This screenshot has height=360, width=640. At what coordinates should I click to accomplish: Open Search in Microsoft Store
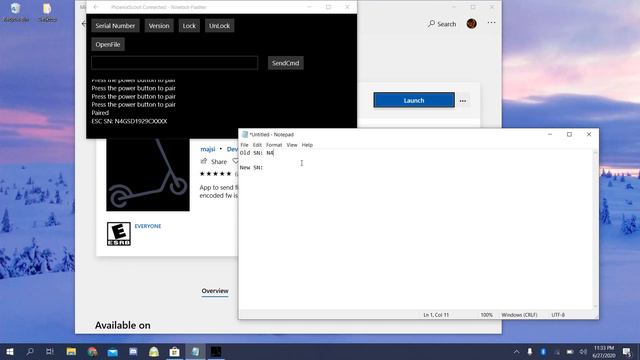442,24
